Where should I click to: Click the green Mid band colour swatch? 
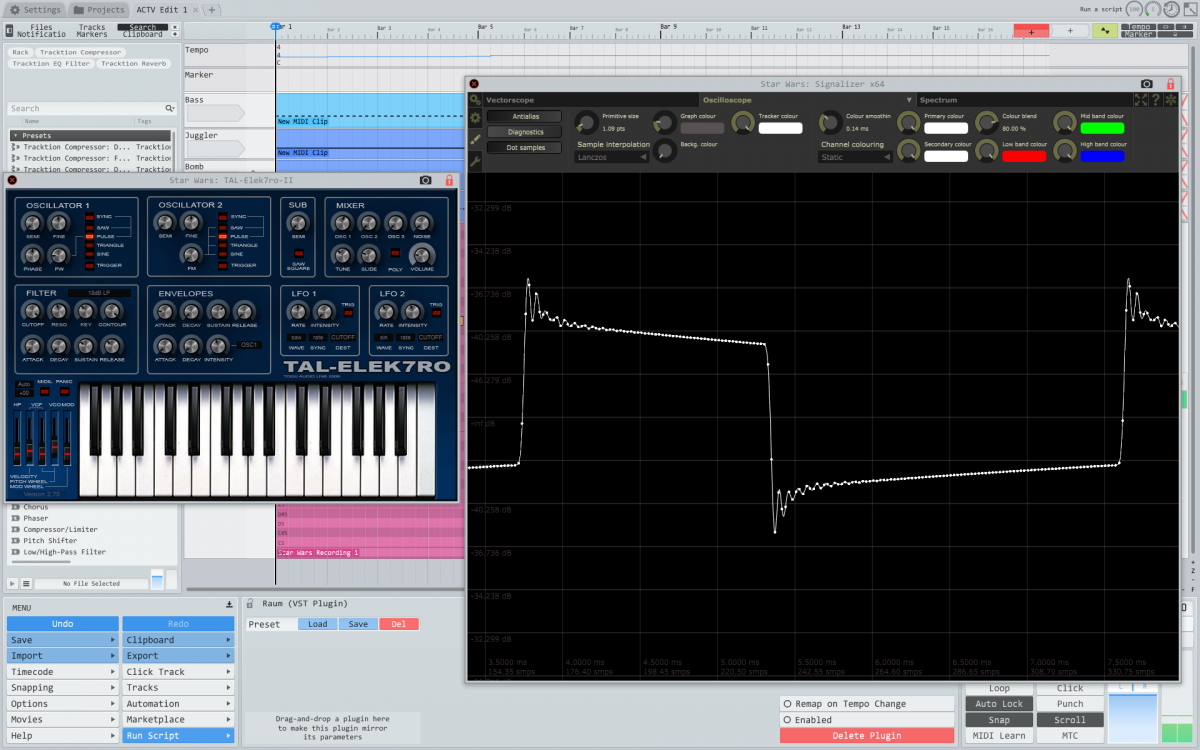click(1101, 128)
